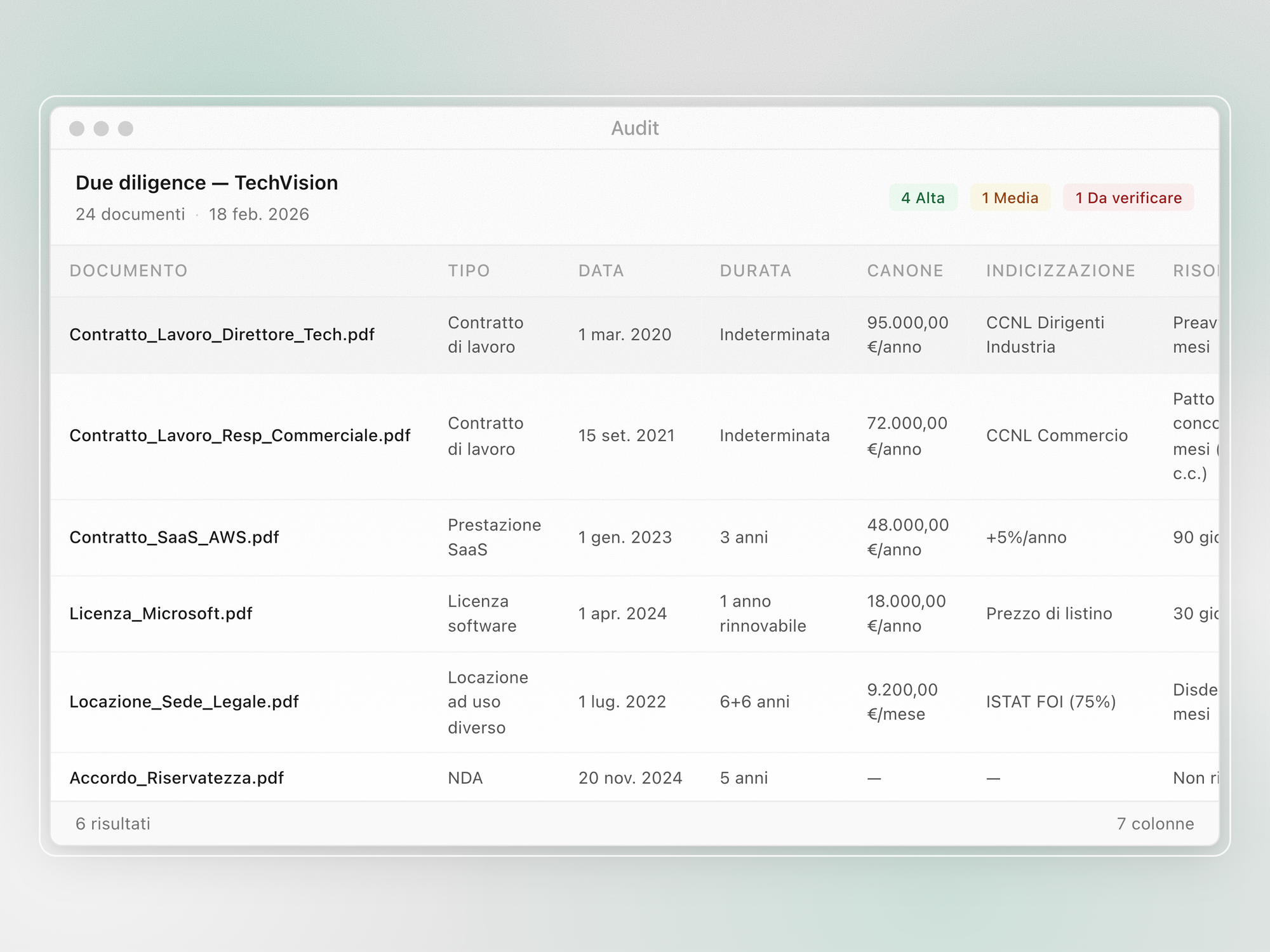1270x952 pixels.
Task: Open Contratto_Lavoro_Resp_Commerciale.pdf row
Action: [x=635, y=436]
